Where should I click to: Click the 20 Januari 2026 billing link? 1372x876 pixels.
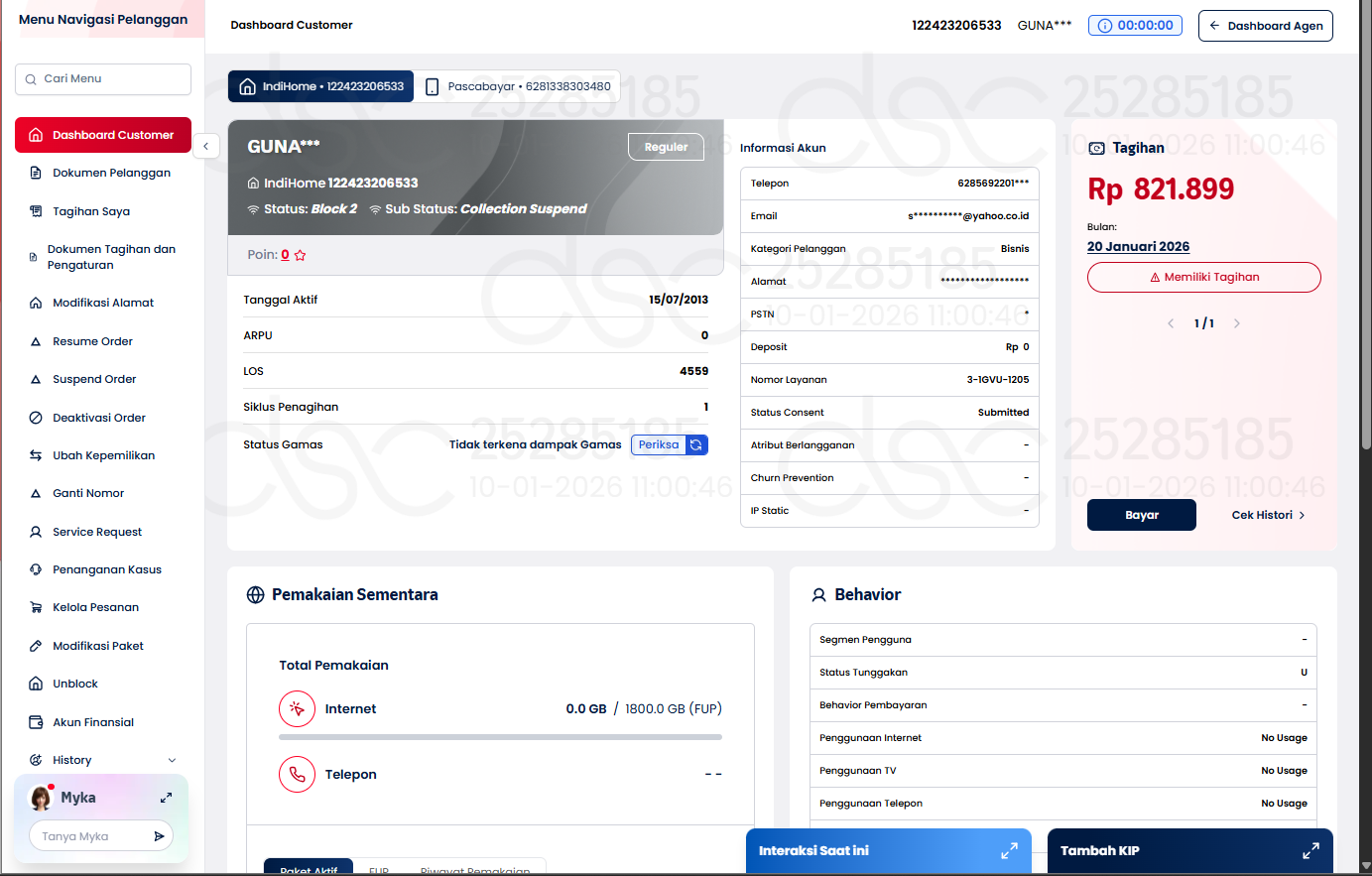click(x=1138, y=247)
